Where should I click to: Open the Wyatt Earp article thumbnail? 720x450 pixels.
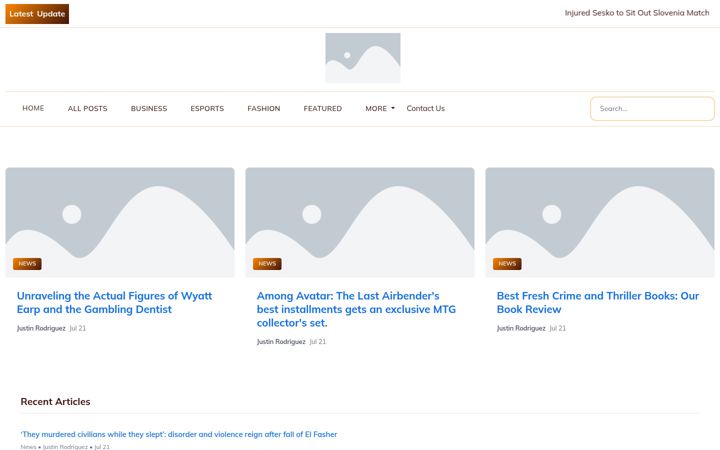click(120, 222)
